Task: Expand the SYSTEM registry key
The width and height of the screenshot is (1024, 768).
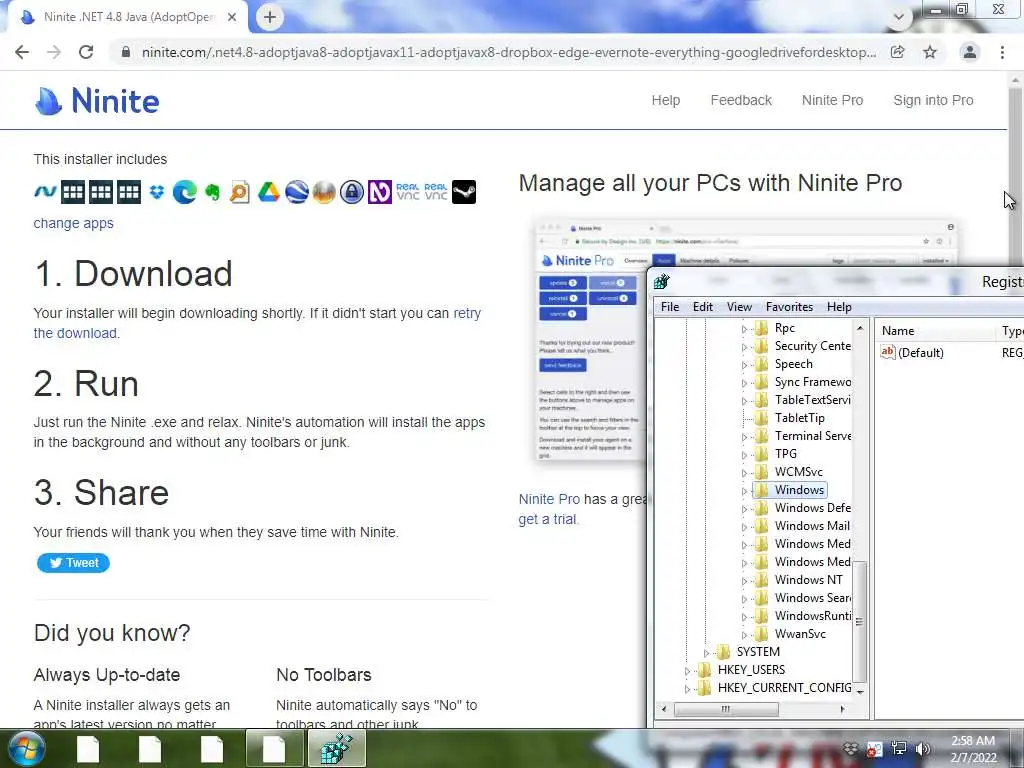Action: point(706,653)
